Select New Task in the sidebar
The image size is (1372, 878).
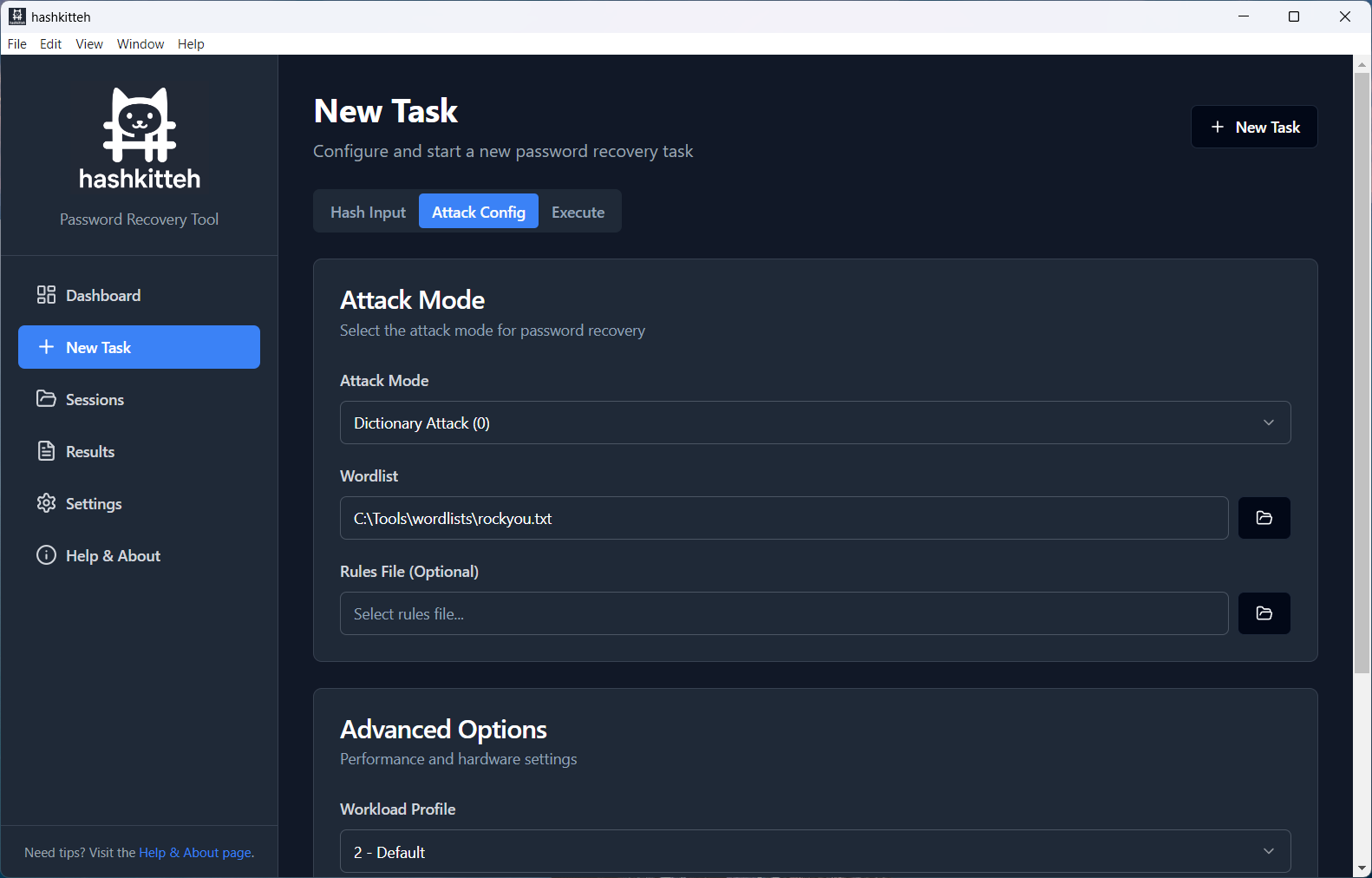(x=139, y=347)
